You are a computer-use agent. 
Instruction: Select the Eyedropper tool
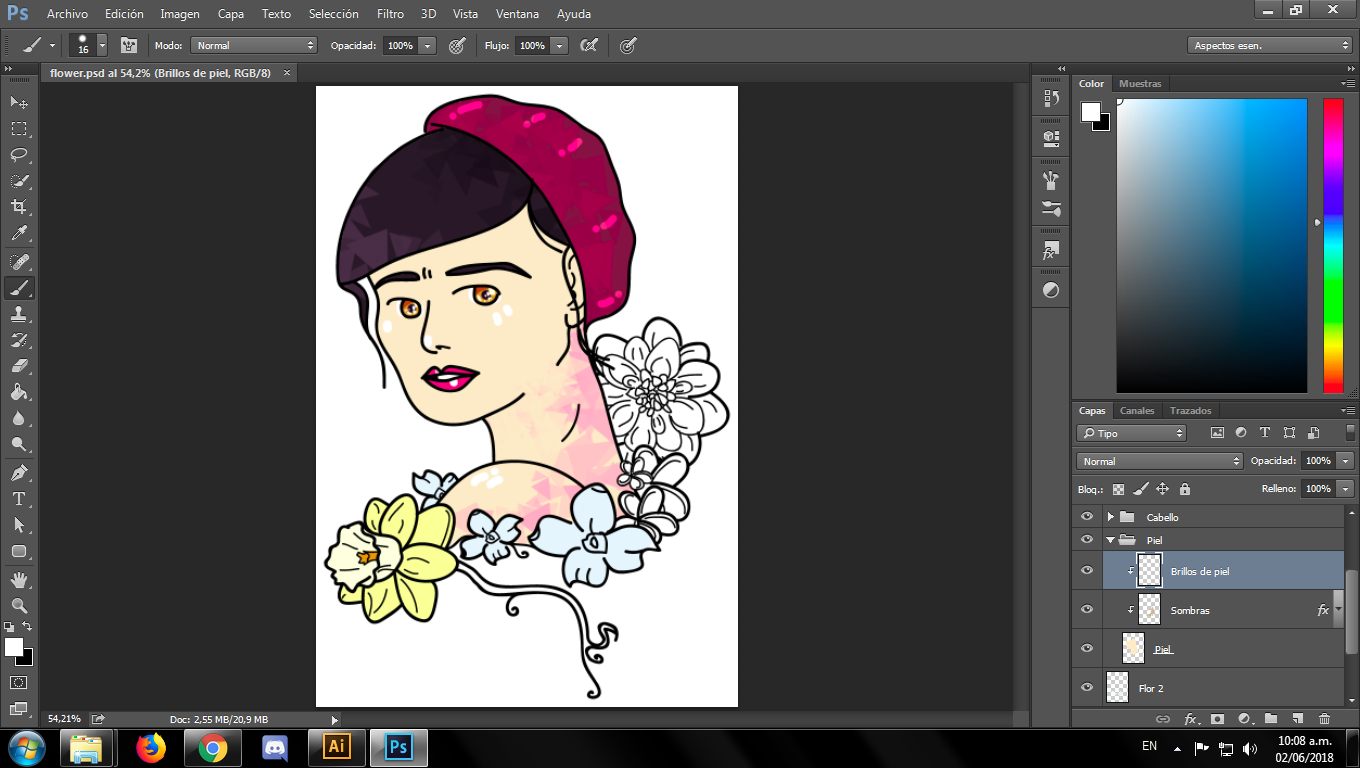(x=19, y=234)
